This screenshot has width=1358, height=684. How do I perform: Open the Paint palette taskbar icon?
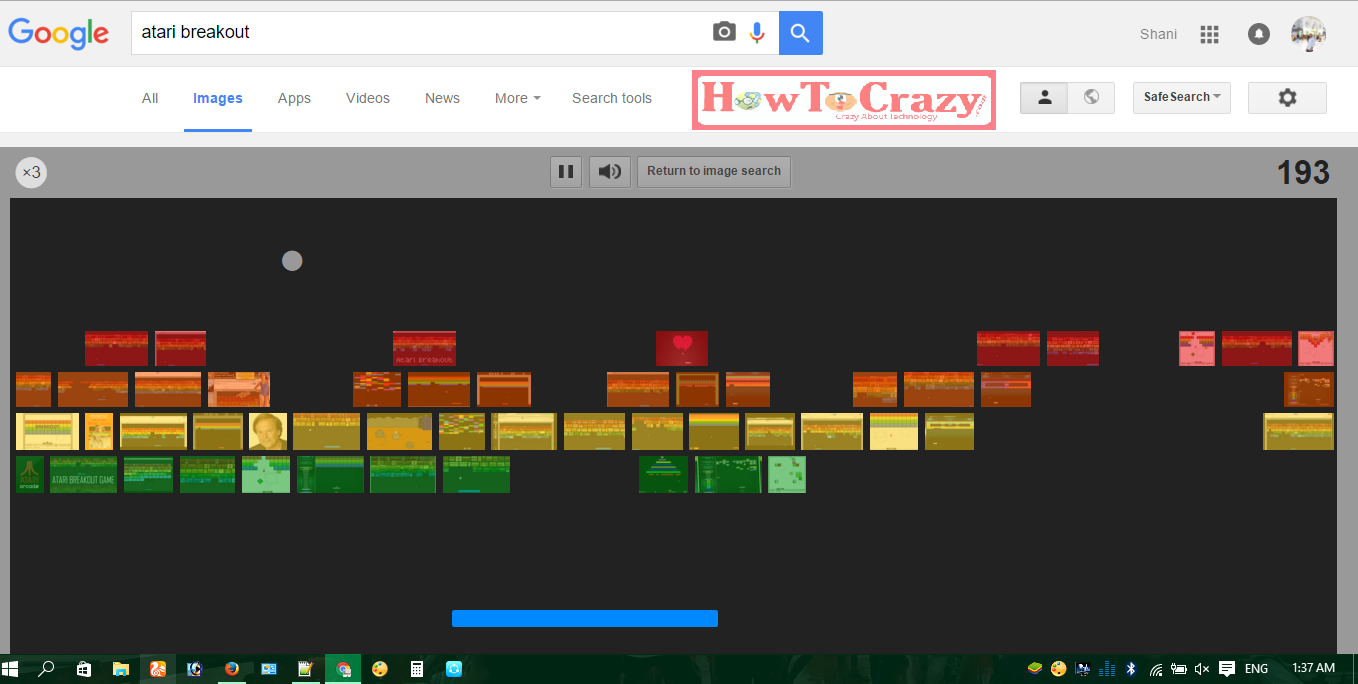[380, 669]
